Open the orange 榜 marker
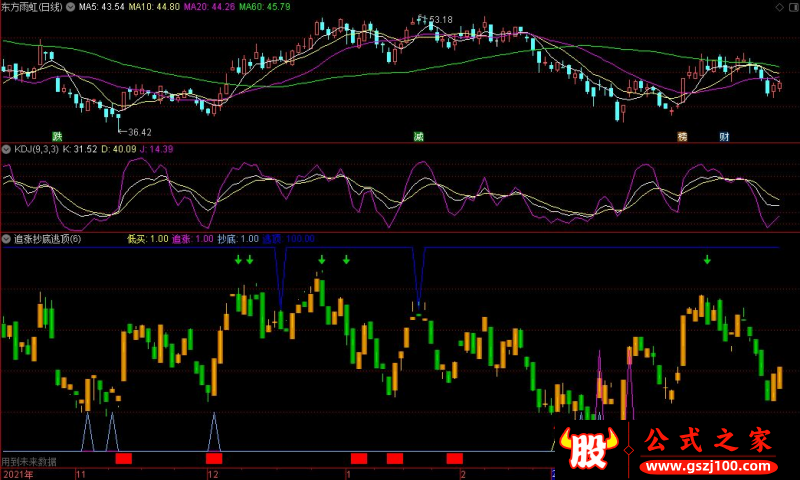The width and height of the screenshot is (800, 480). tap(682, 136)
